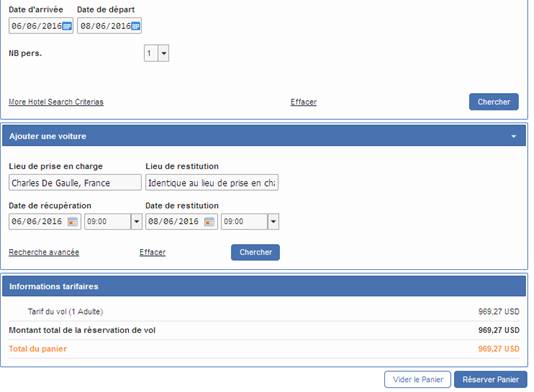Click Chercher button in car section
The image size is (534, 392).
pyautogui.click(x=255, y=252)
